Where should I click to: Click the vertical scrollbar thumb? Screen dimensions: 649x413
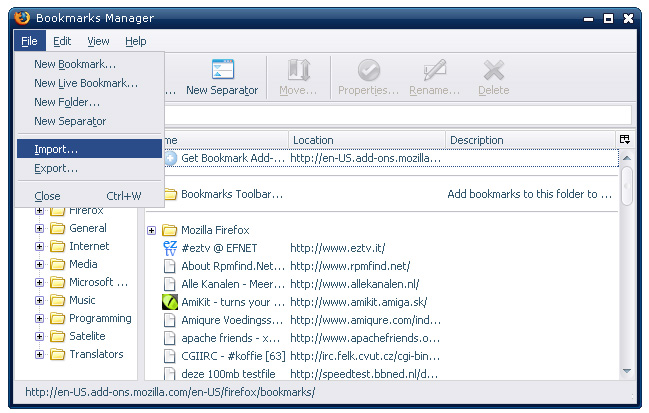point(627,185)
